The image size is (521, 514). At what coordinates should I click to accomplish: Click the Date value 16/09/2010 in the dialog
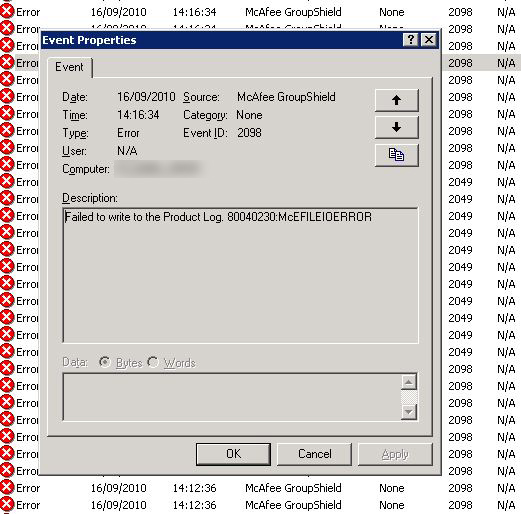(x=146, y=97)
